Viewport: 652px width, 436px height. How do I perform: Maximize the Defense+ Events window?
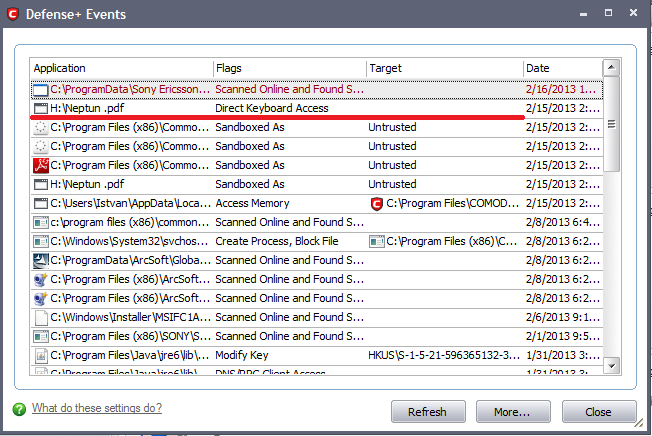tap(608, 13)
